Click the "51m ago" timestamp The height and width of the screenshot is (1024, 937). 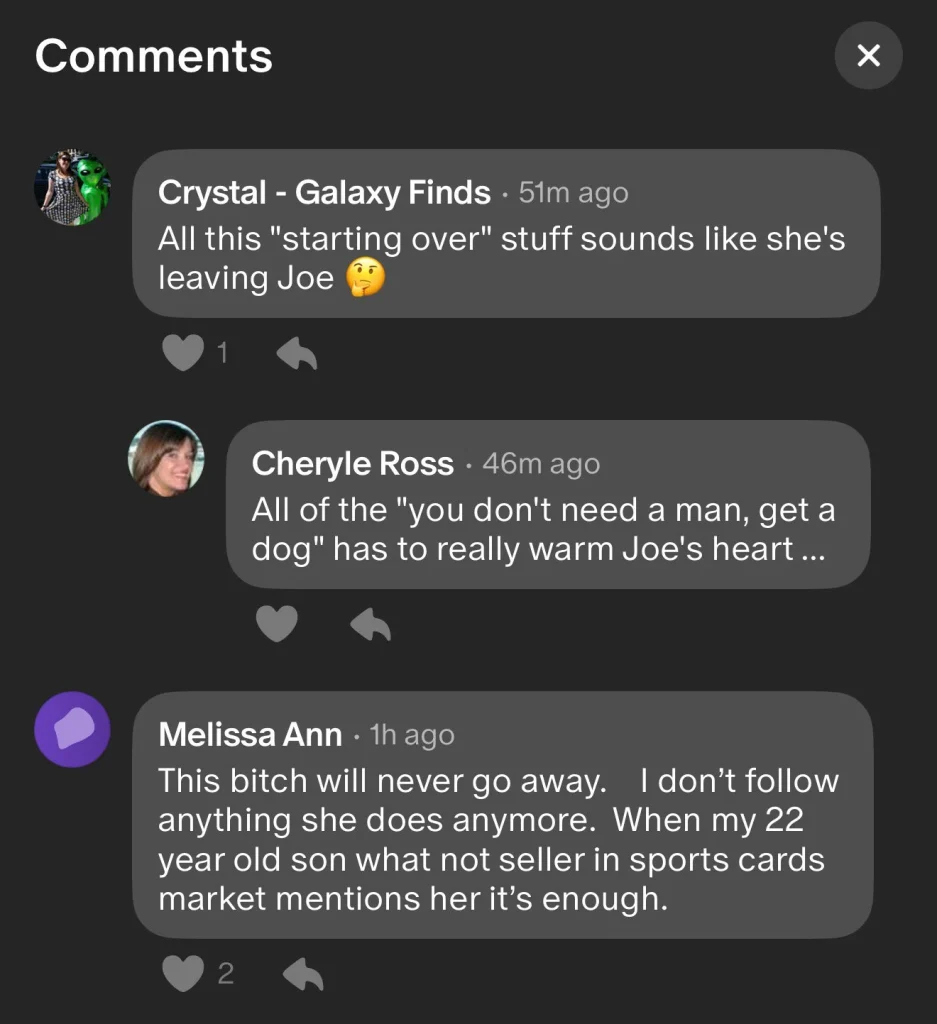[x=573, y=193]
